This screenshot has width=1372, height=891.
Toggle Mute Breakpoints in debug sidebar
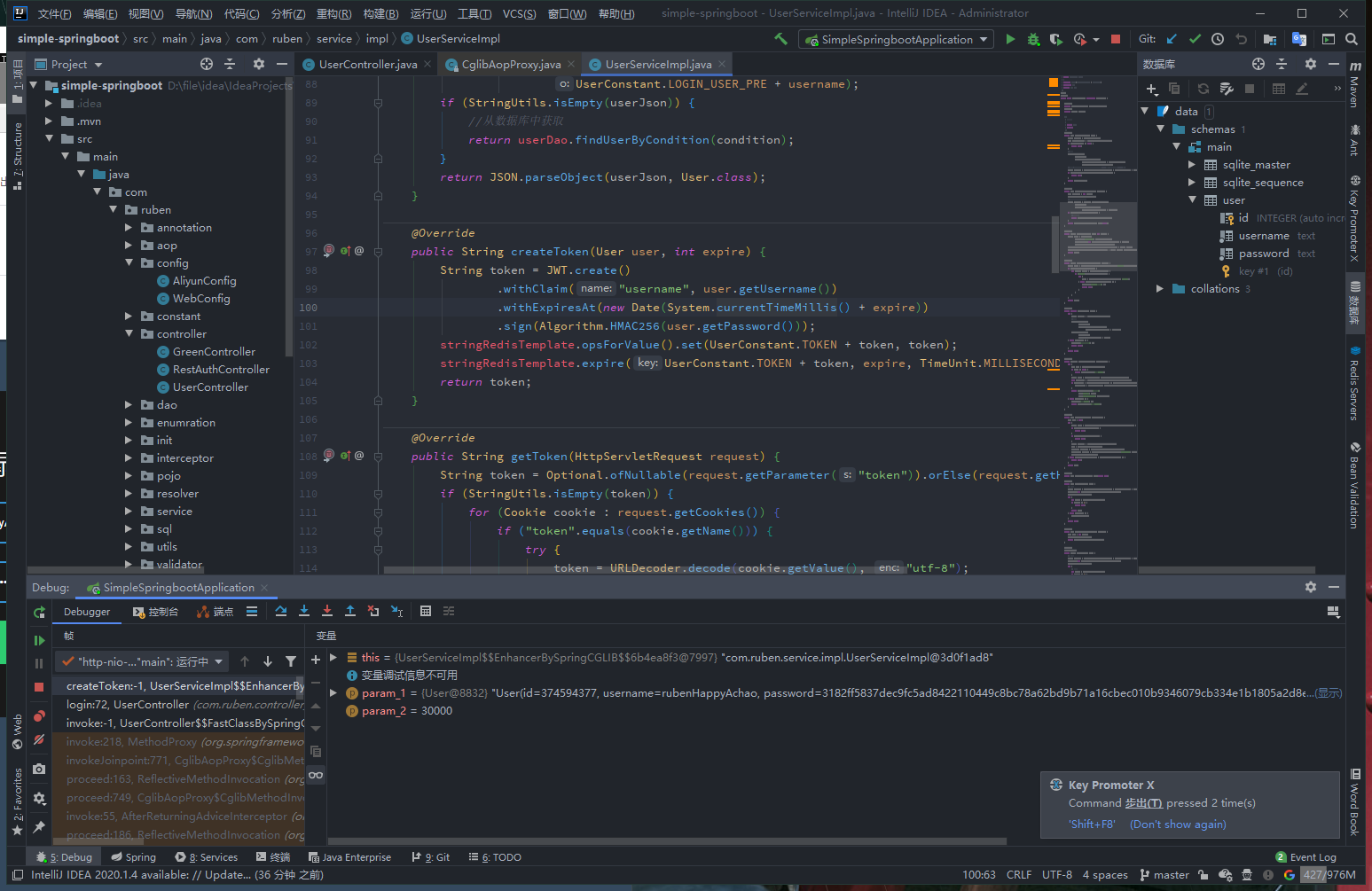click(x=39, y=739)
